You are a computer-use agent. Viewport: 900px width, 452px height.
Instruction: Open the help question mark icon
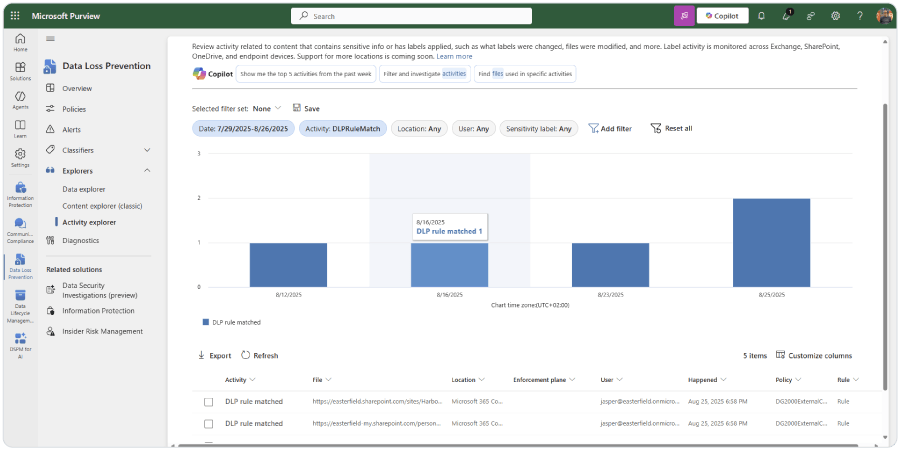pyautogui.click(x=860, y=16)
